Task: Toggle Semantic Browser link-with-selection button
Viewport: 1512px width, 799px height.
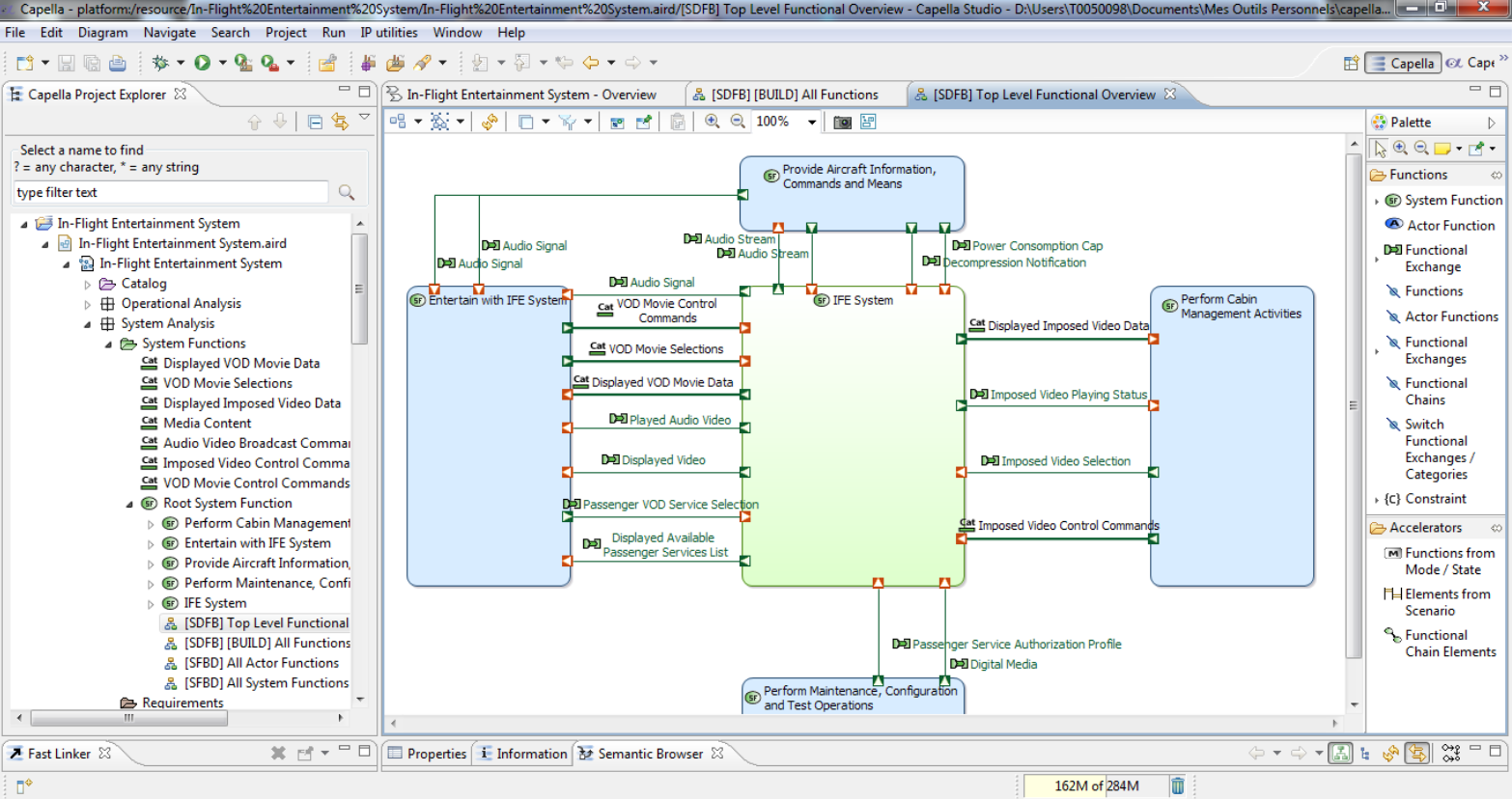Action: coord(1416,754)
